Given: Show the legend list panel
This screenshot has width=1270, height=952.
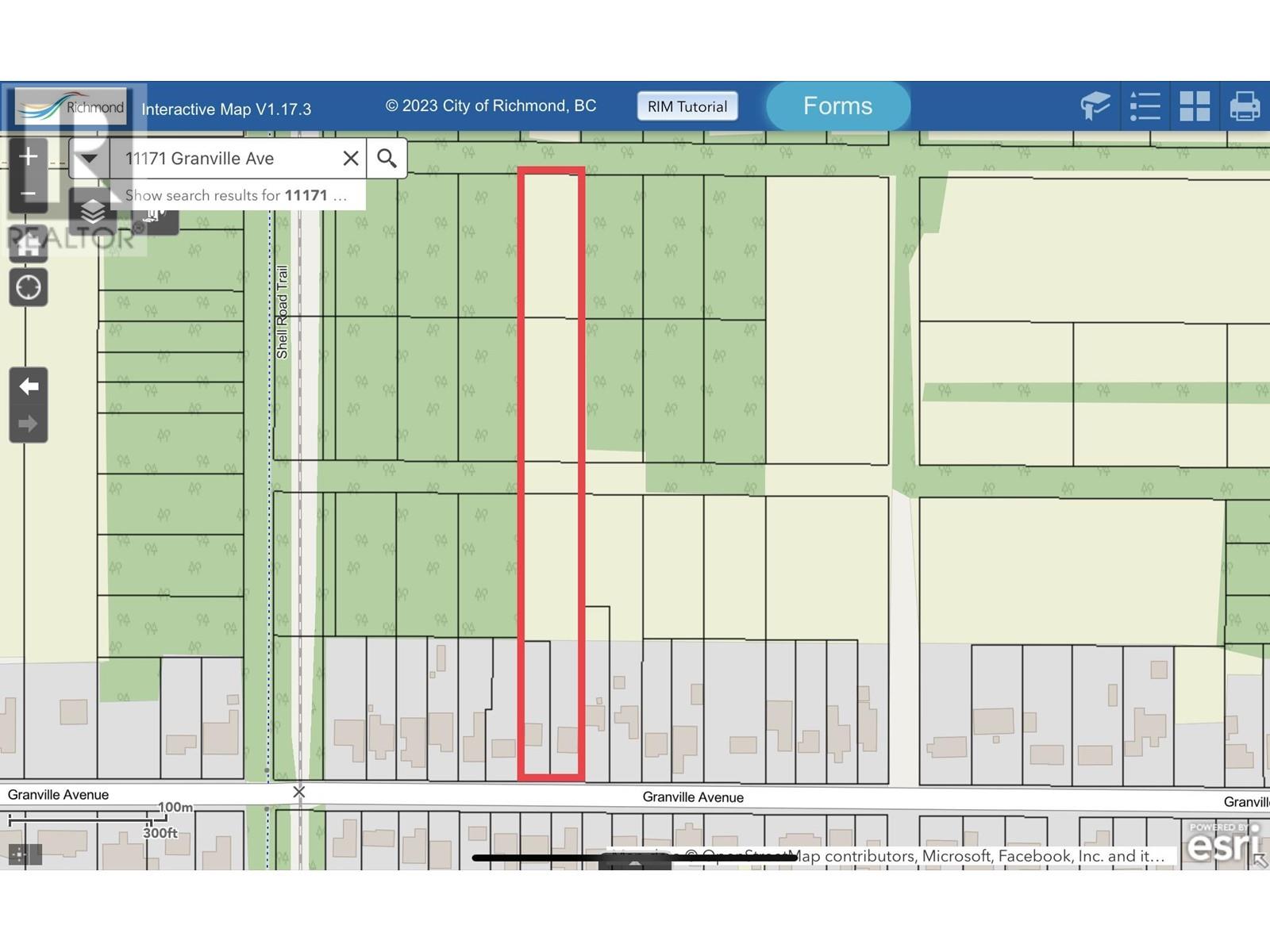Looking at the screenshot, I should point(1145,106).
